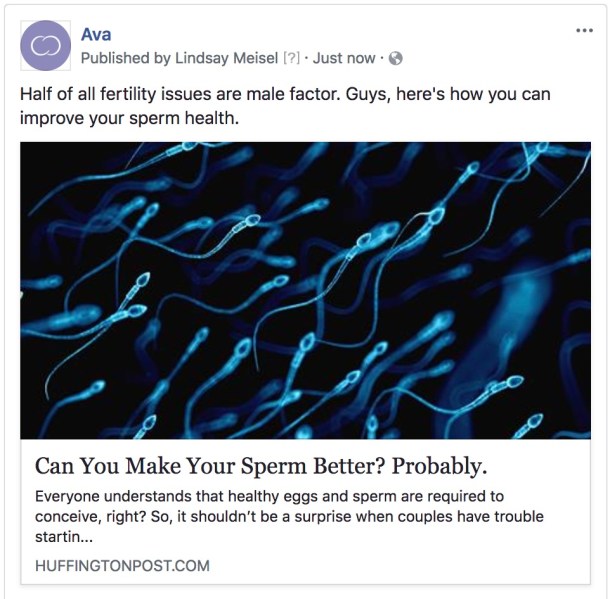This screenshot has height=599, width=610.
Task: Open the Ava page profile logo
Action: [x=46, y=46]
